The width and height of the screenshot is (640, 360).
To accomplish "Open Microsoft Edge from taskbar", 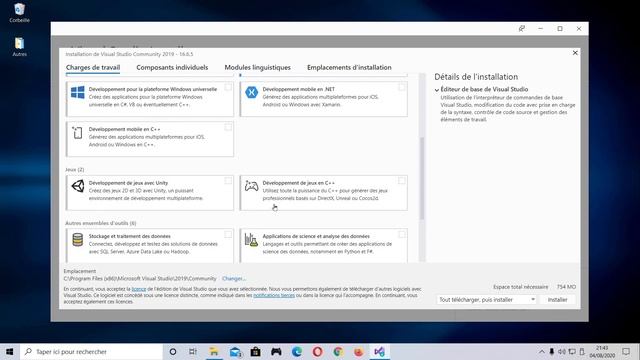I will click(x=297, y=351).
